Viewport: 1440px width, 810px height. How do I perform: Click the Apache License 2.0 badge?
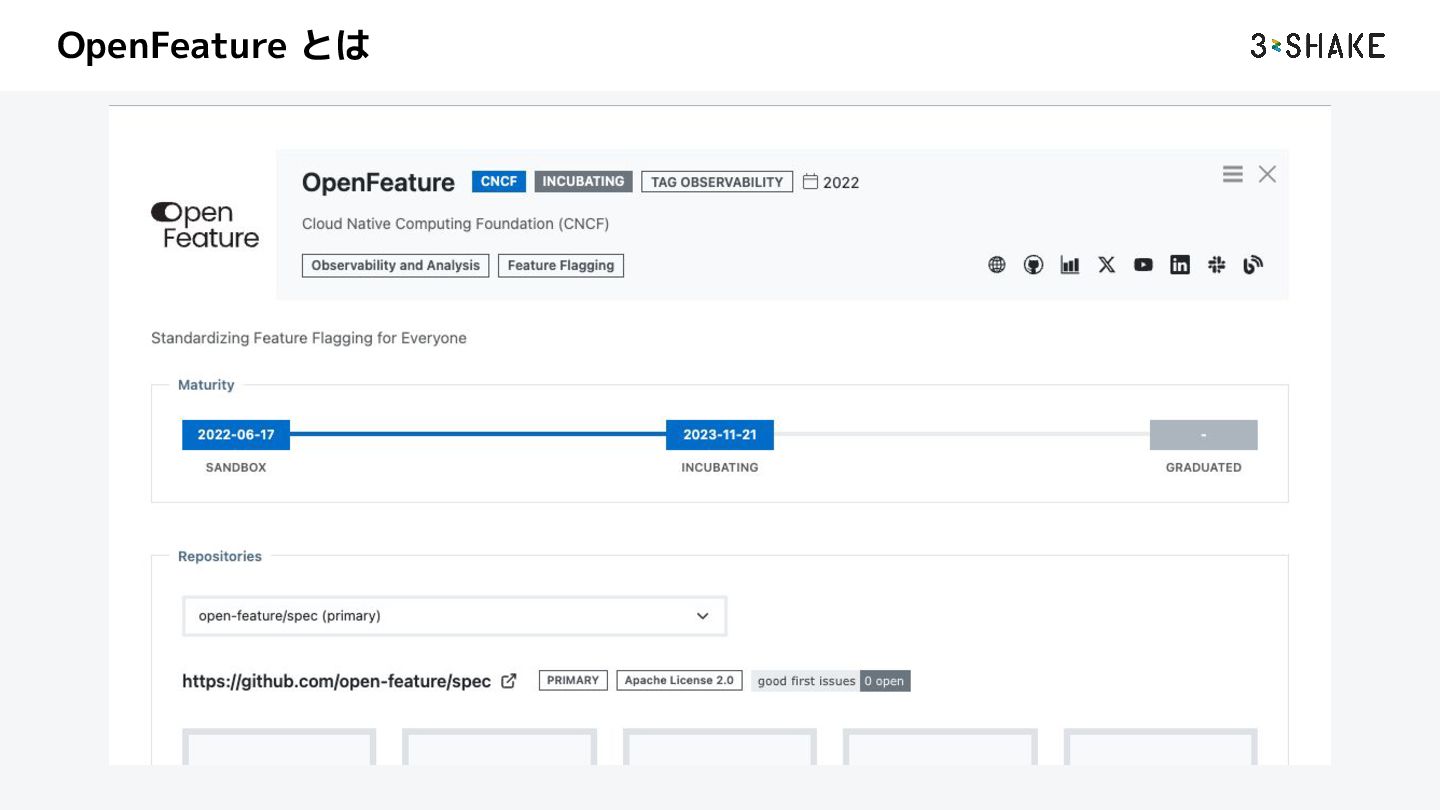tap(679, 680)
